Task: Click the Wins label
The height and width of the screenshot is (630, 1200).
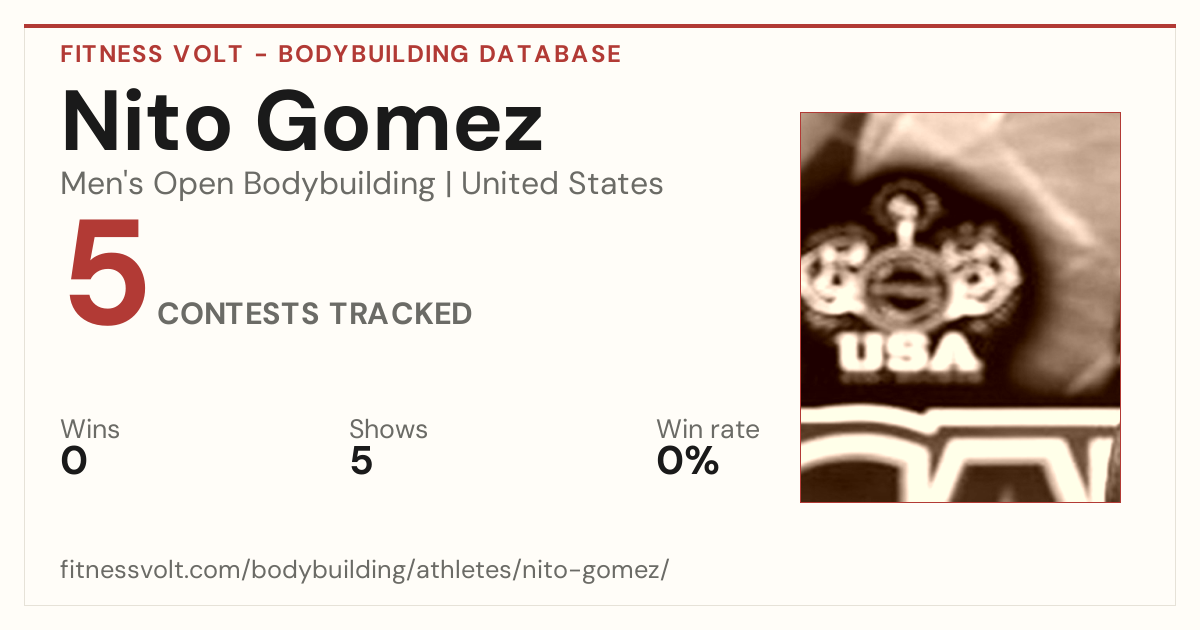Action: click(x=90, y=429)
